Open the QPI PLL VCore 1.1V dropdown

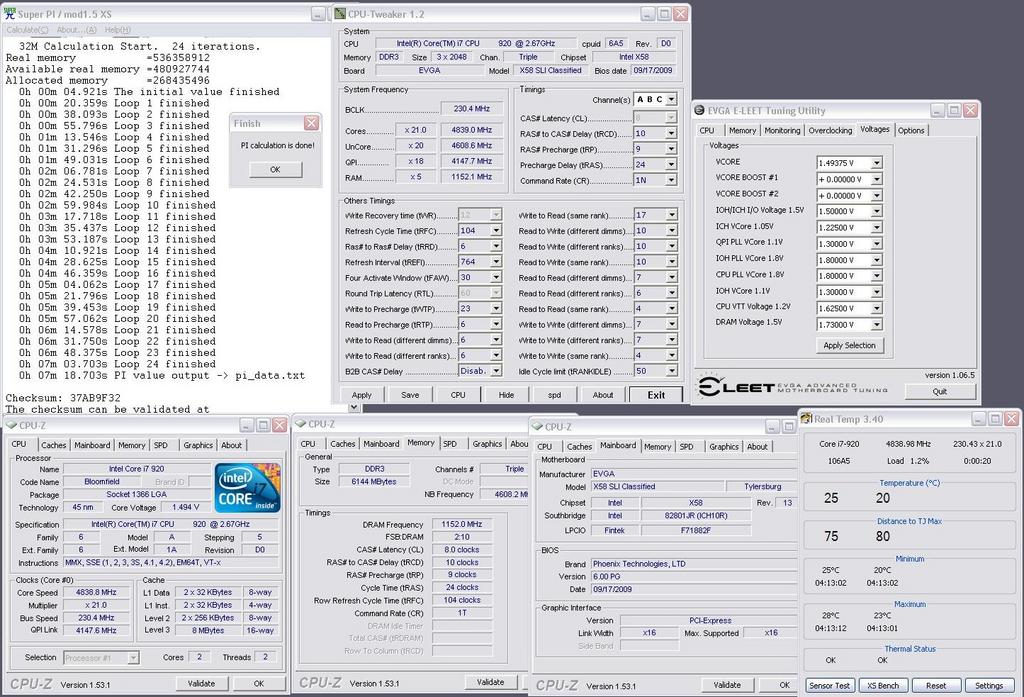876,244
